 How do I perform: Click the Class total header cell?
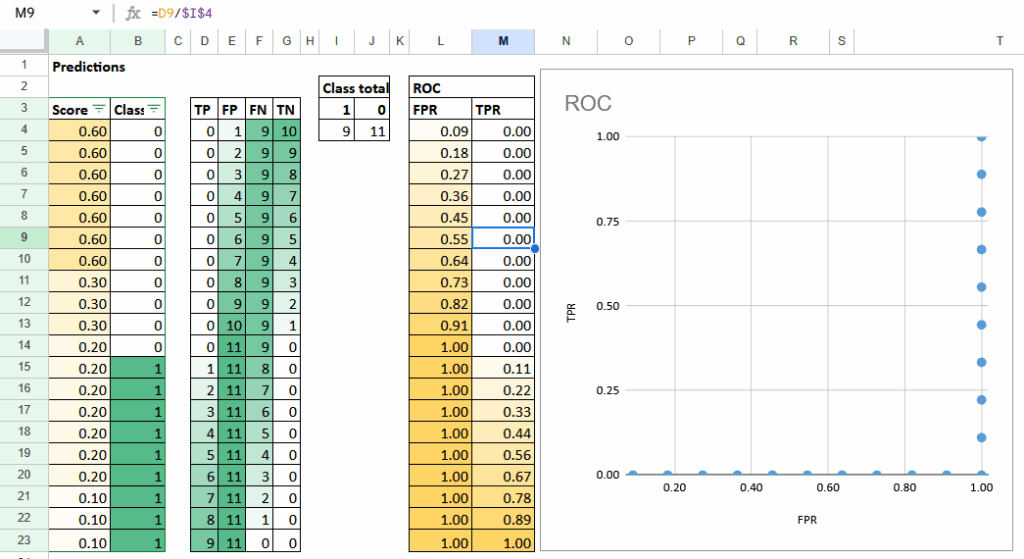(x=355, y=88)
